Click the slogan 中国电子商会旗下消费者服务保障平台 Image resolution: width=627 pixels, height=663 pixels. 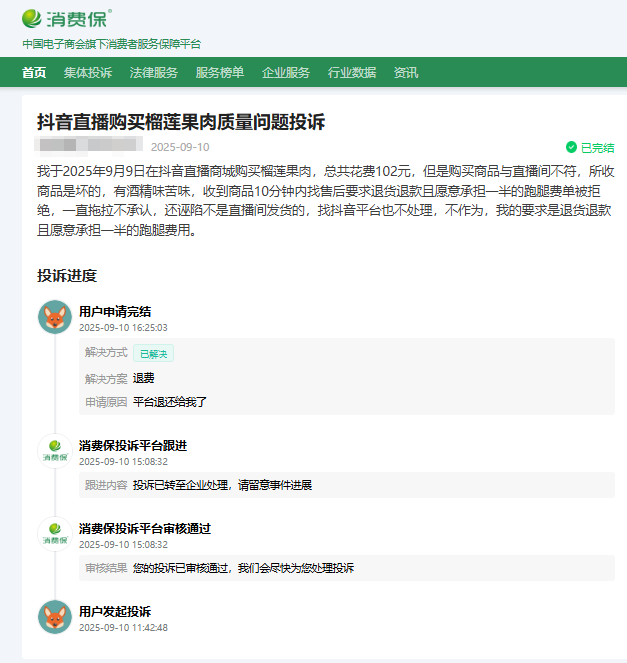112,44
